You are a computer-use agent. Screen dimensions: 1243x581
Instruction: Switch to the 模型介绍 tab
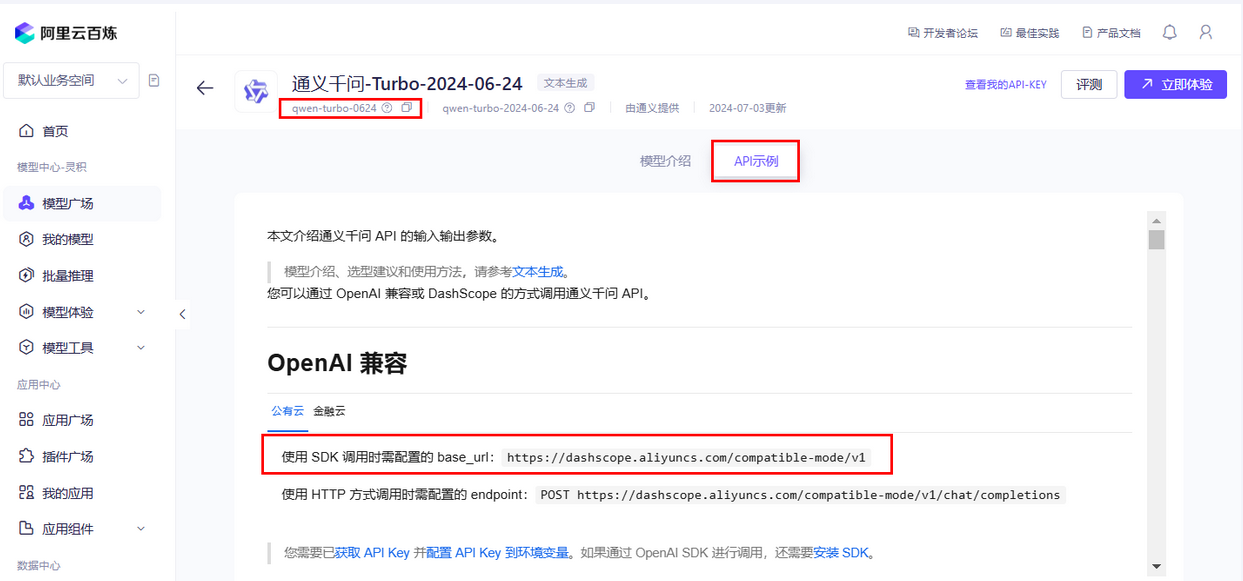(665, 160)
